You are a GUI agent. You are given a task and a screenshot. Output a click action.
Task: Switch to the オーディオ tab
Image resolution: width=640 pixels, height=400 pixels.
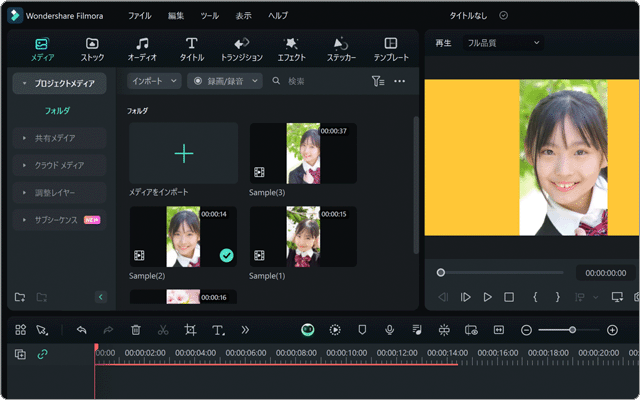point(142,49)
